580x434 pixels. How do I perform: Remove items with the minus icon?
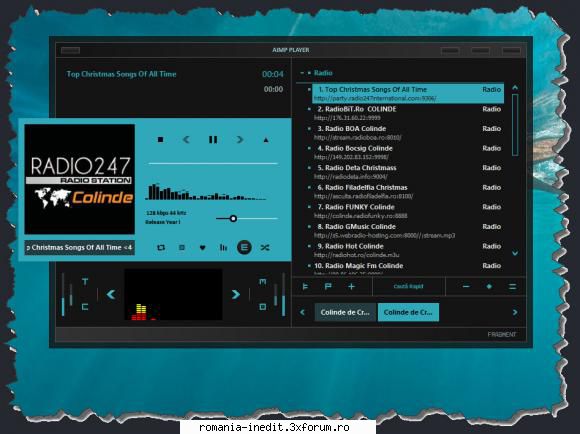point(466,286)
